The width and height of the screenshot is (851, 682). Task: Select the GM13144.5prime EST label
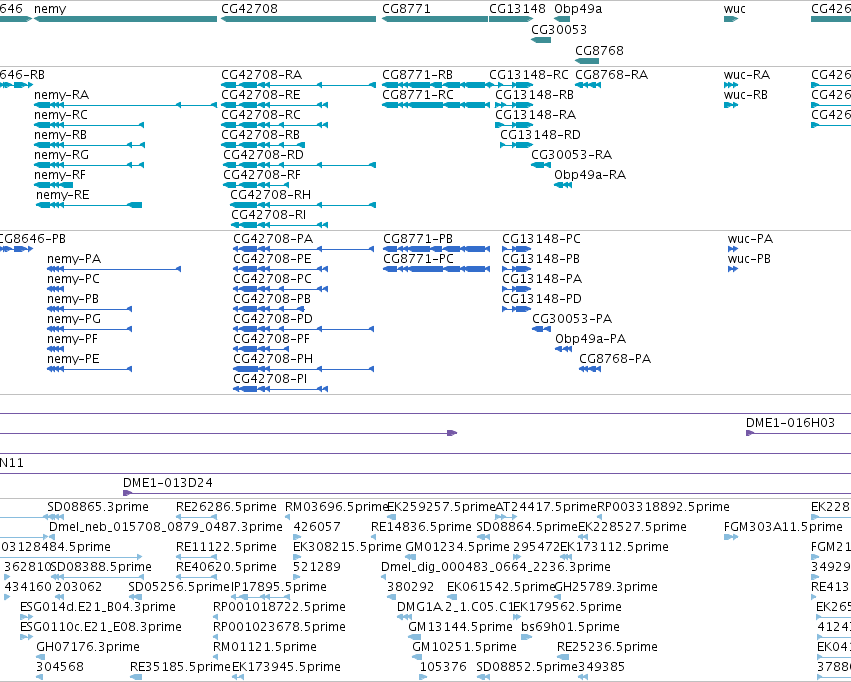pyautogui.click(x=460, y=627)
